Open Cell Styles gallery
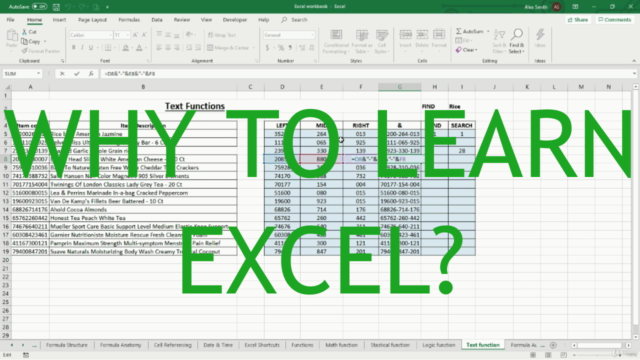Image resolution: width=640 pixels, height=360 pixels. tap(382, 41)
